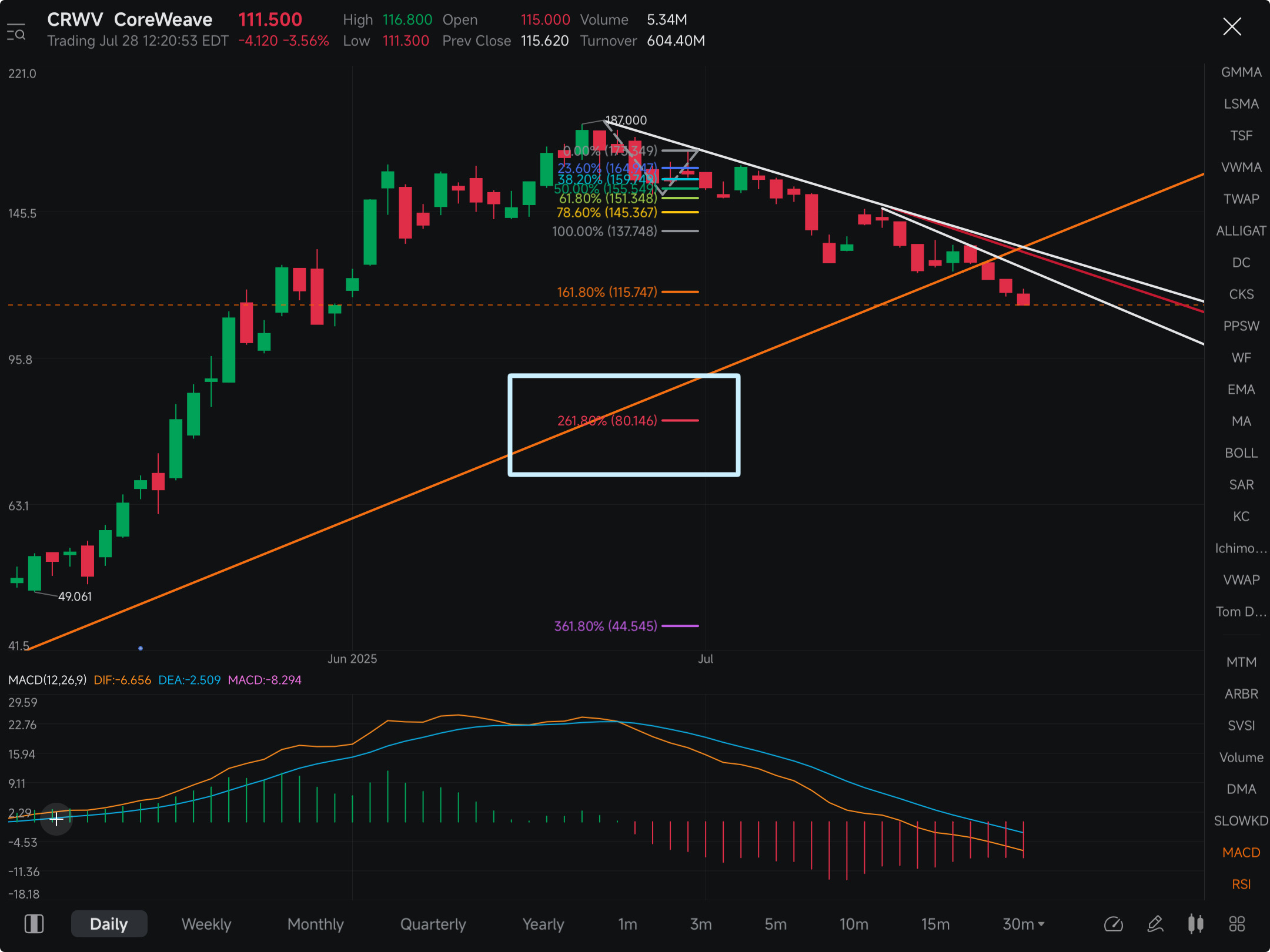1270x952 pixels.
Task: Enable the ALLIGAT indicator
Action: tap(1241, 231)
